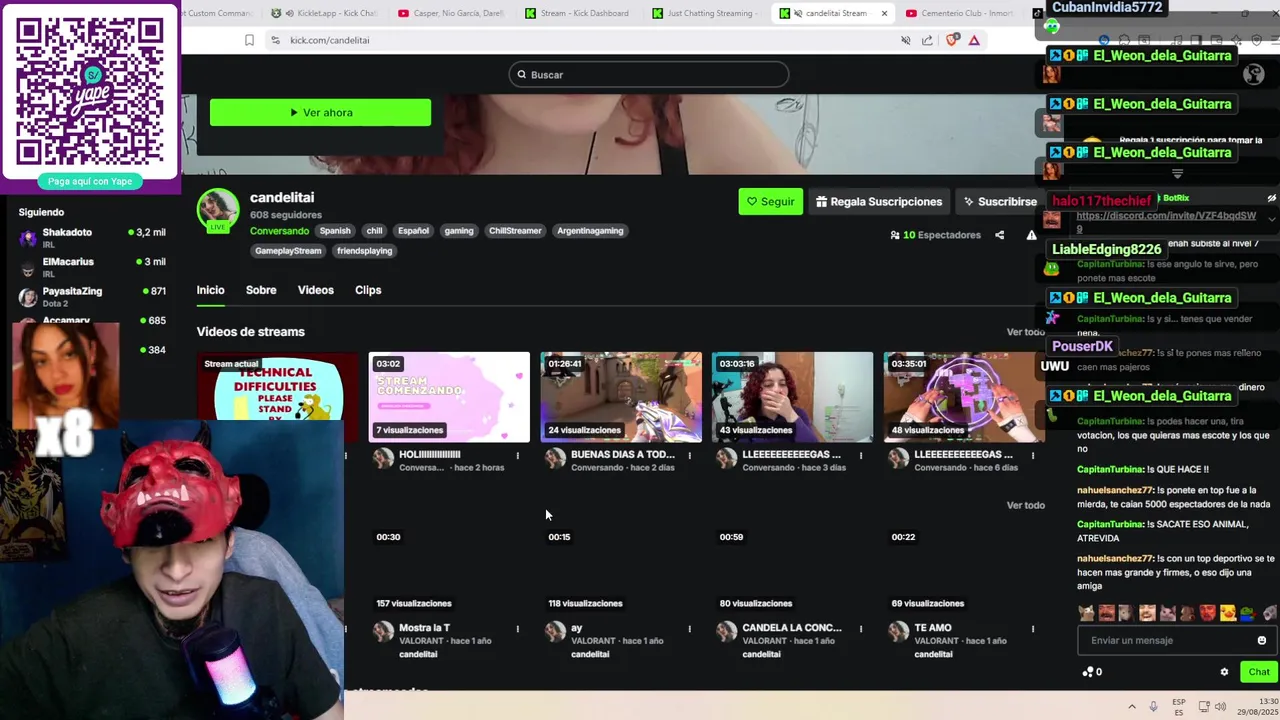Switch to the Clips tab
This screenshot has width=1280, height=720.
368,290
